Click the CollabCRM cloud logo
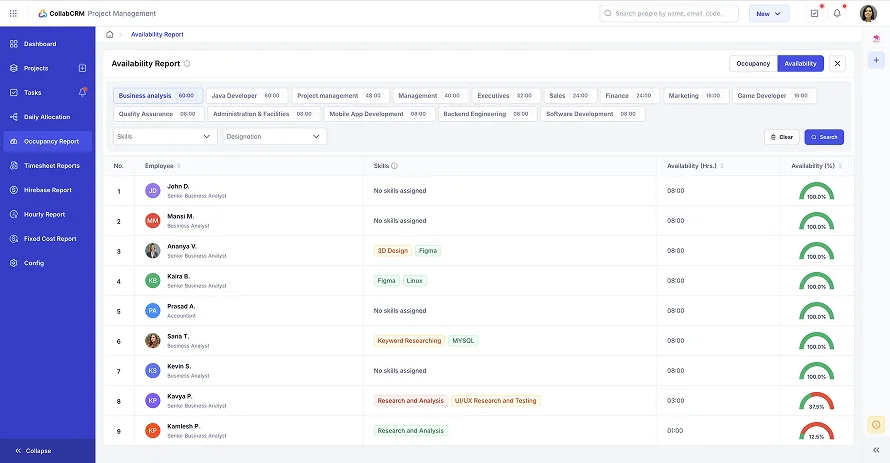890x463 pixels. click(43, 14)
